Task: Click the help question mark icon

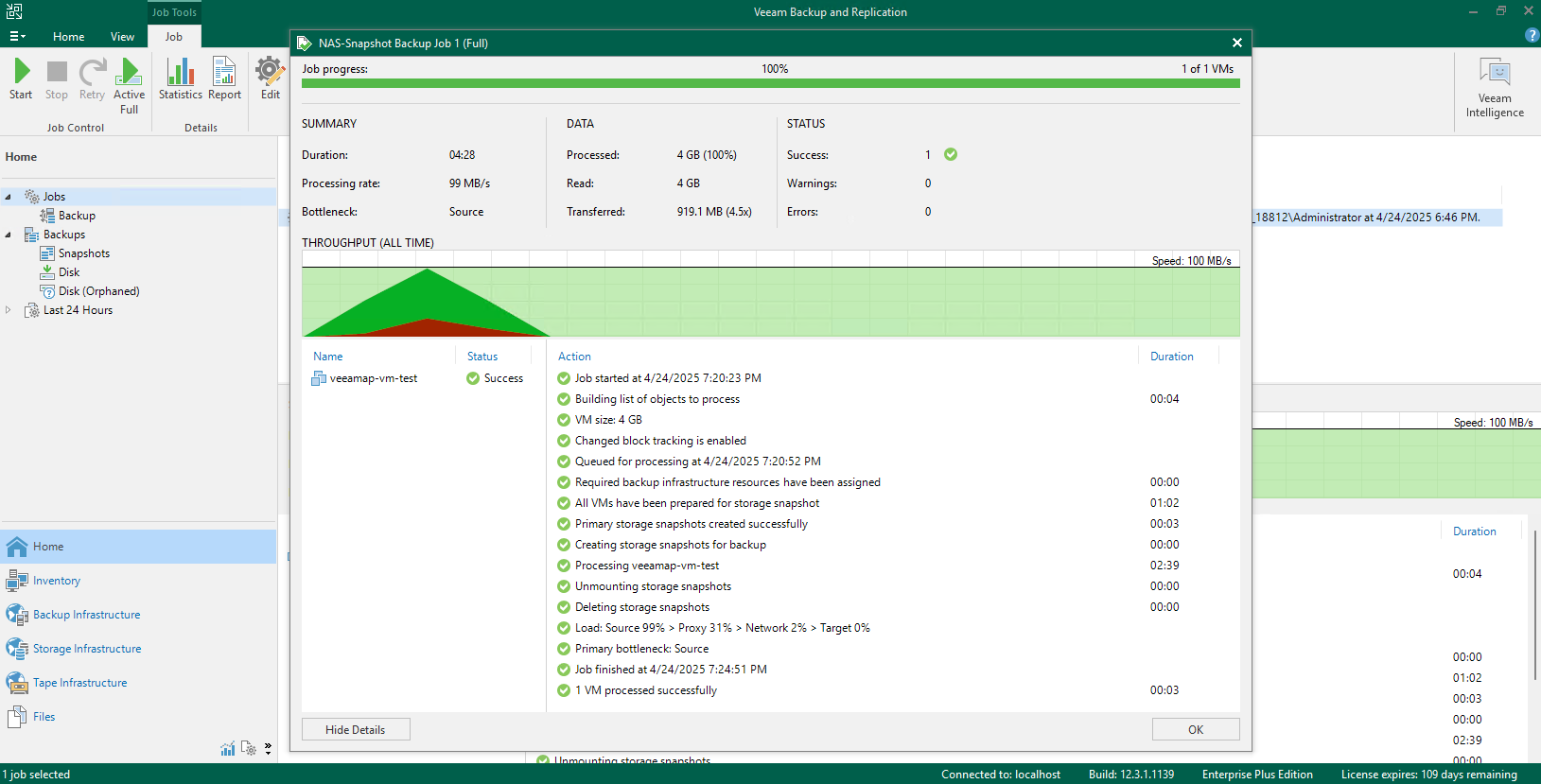Action: (1532, 35)
